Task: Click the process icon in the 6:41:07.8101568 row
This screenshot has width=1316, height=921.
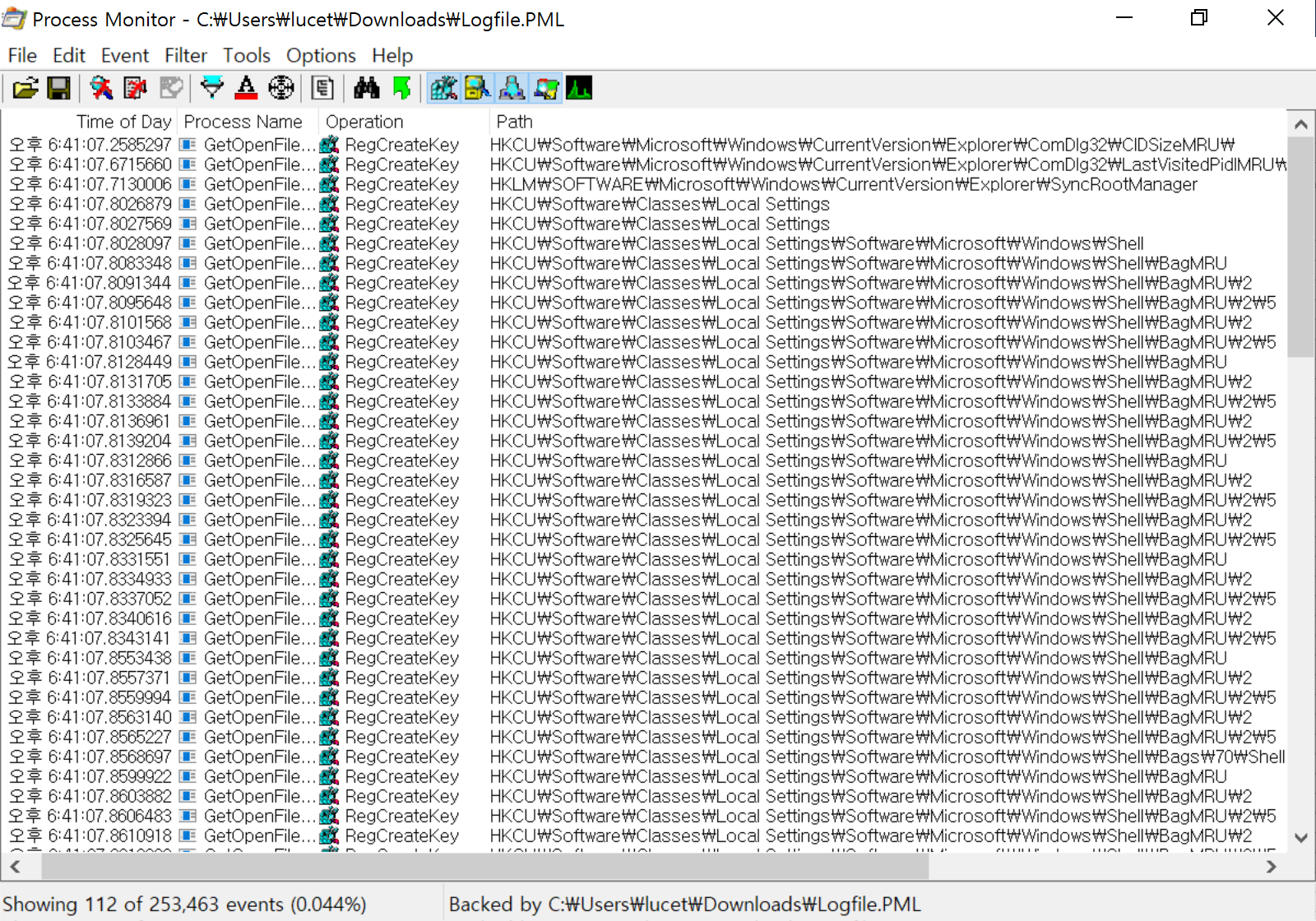Action: point(188,322)
